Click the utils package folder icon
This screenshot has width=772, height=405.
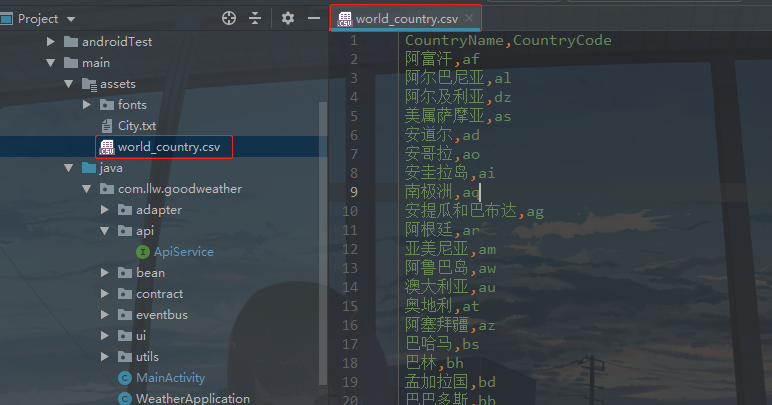click(x=125, y=357)
